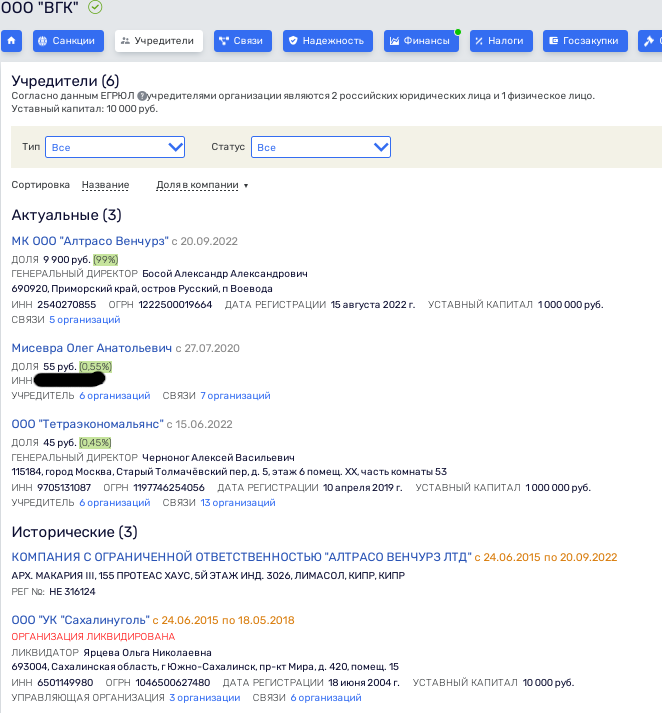Click the Исторические (3) section heading
The width and height of the screenshot is (662, 713).
[75, 532]
